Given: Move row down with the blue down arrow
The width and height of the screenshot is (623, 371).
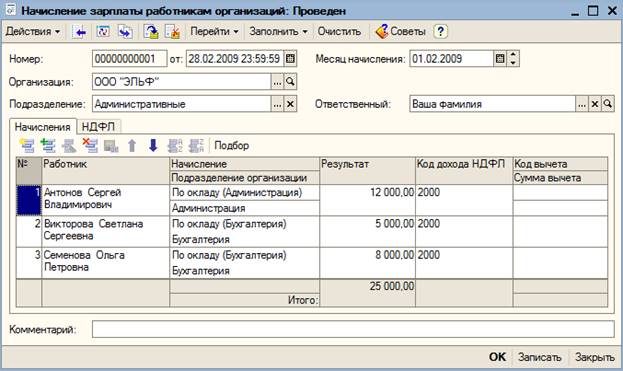Looking at the screenshot, I should pyautogui.click(x=153, y=146).
